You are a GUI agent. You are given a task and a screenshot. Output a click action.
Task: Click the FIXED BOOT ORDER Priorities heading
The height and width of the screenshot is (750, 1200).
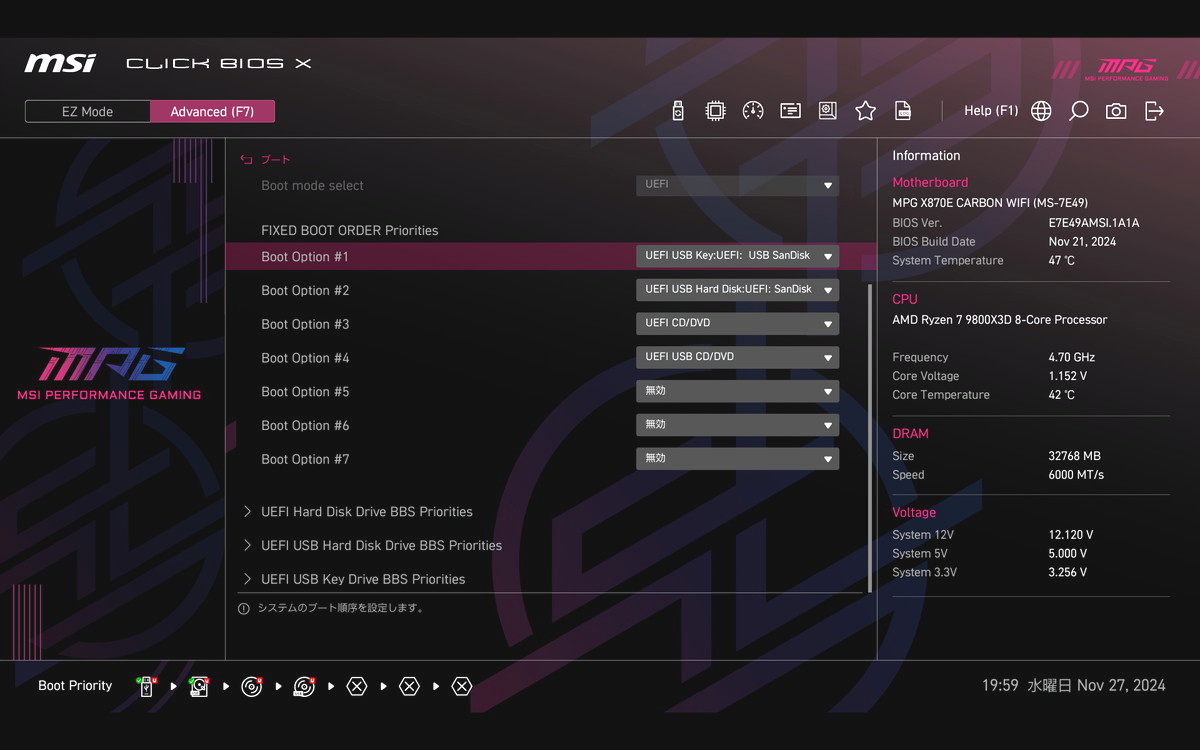tap(350, 231)
